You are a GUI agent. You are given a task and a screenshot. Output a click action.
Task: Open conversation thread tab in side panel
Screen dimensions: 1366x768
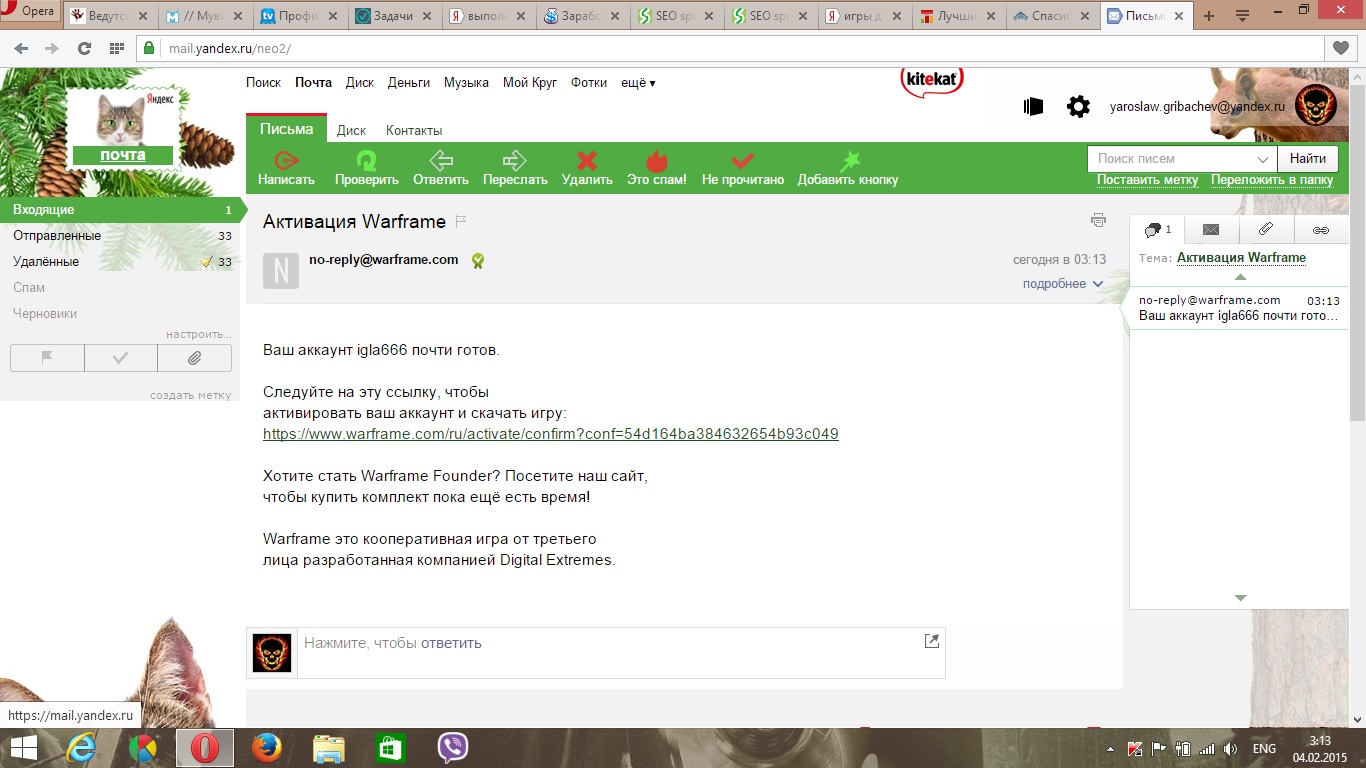point(1157,230)
